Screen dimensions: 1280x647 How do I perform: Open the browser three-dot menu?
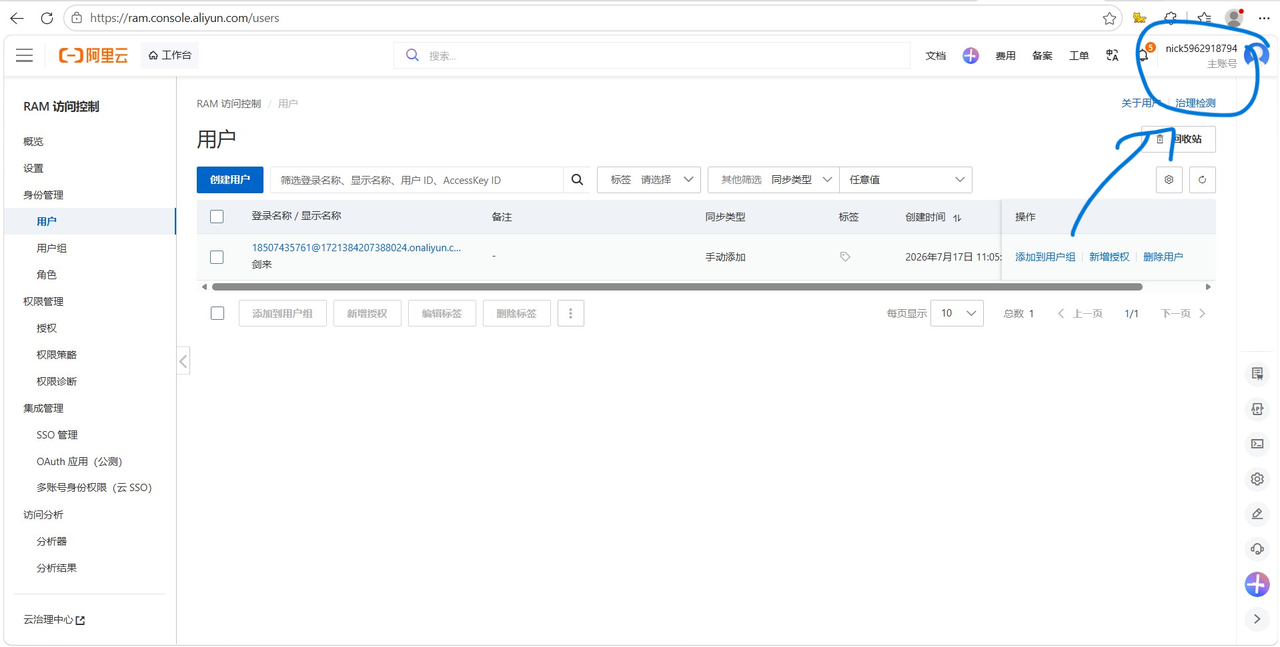1264,18
